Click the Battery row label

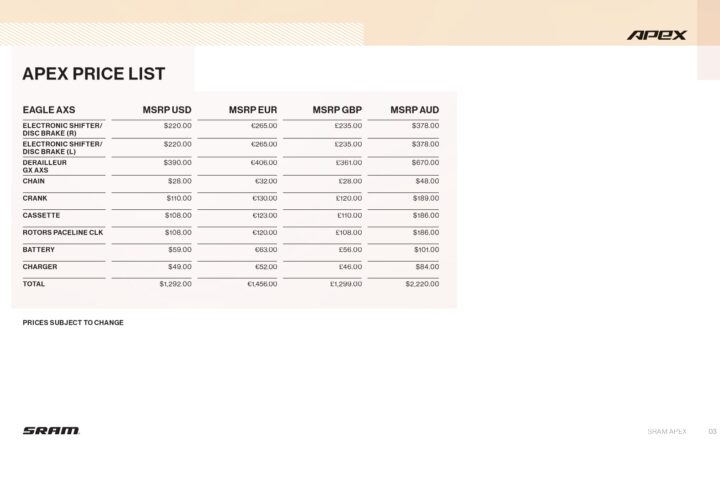click(x=39, y=249)
